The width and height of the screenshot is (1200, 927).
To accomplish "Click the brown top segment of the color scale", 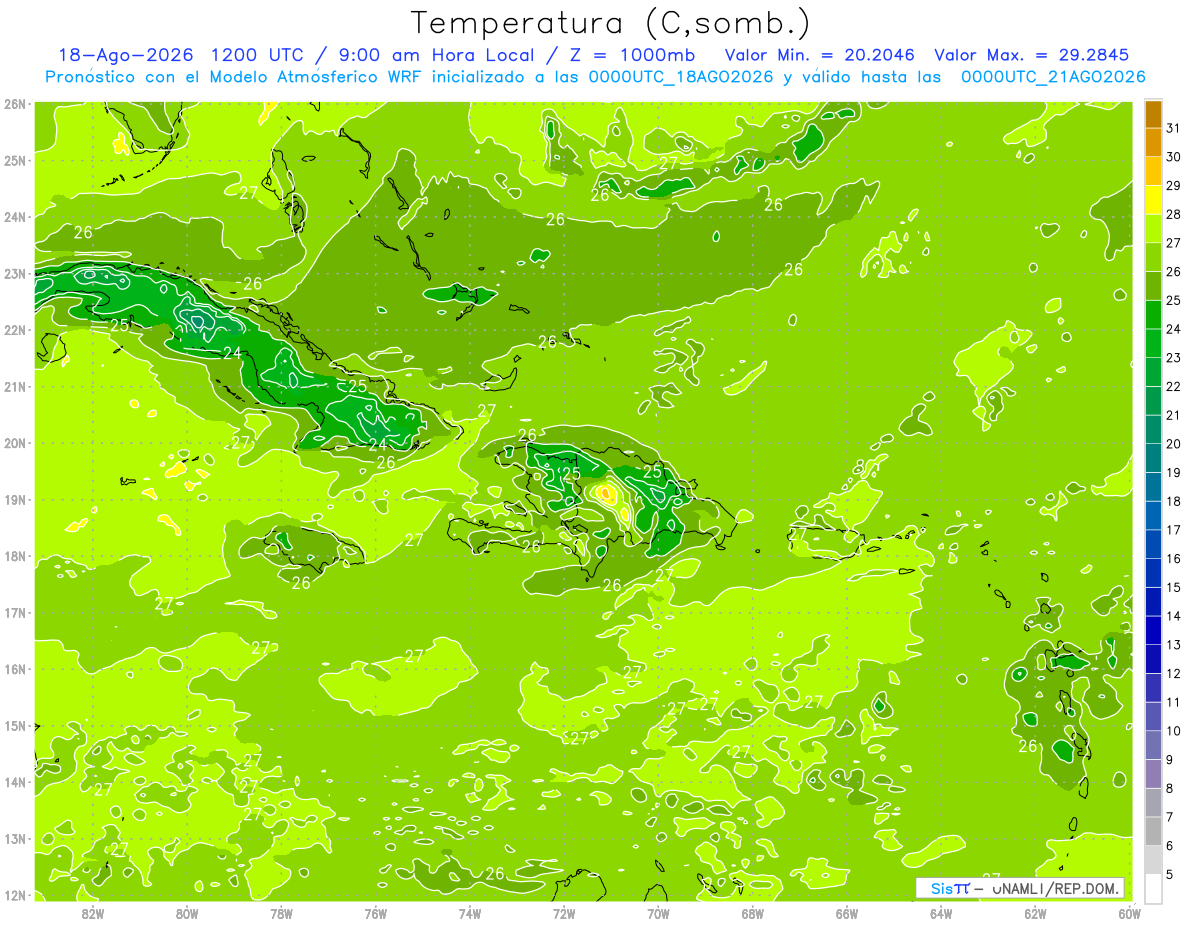I will pyautogui.click(x=1153, y=115).
